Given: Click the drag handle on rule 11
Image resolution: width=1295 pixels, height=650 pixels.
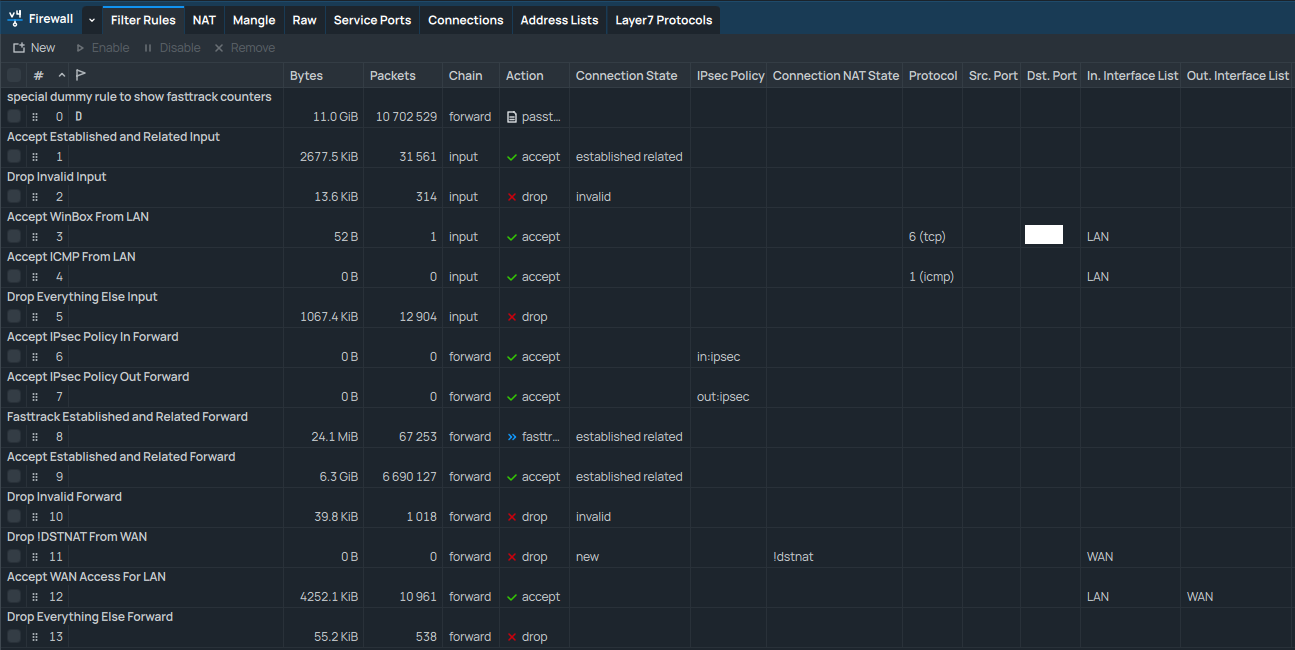Looking at the screenshot, I should point(35,557).
